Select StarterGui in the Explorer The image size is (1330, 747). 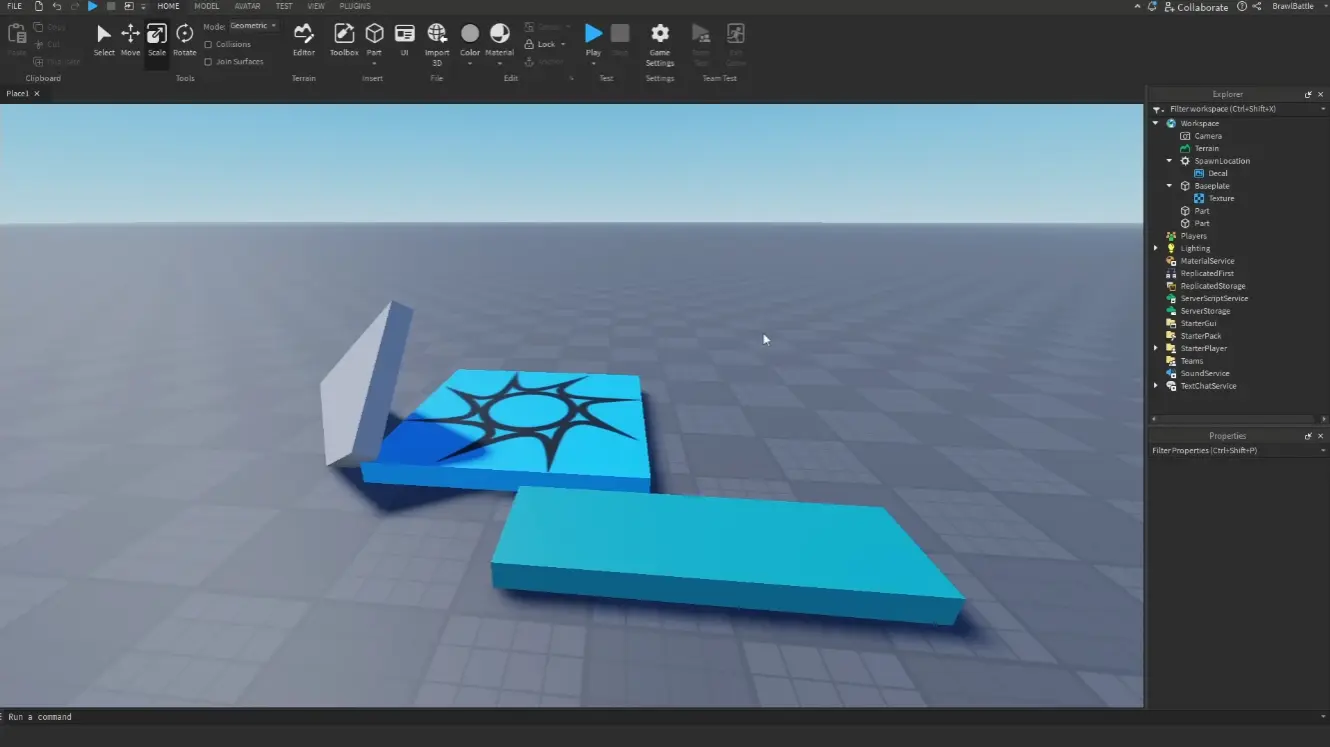pyautogui.click(x=1198, y=323)
